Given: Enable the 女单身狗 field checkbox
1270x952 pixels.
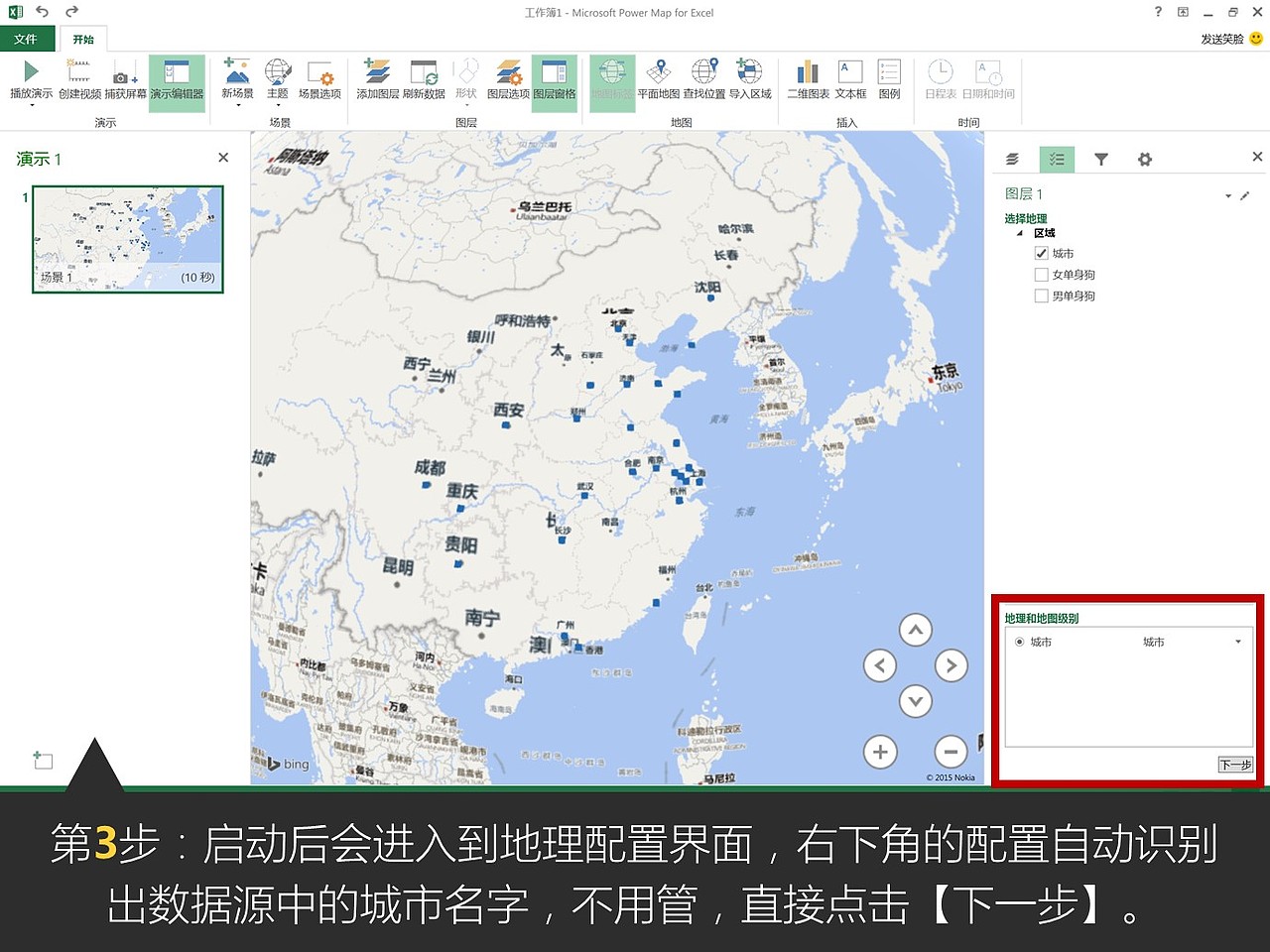Looking at the screenshot, I should [1041, 275].
